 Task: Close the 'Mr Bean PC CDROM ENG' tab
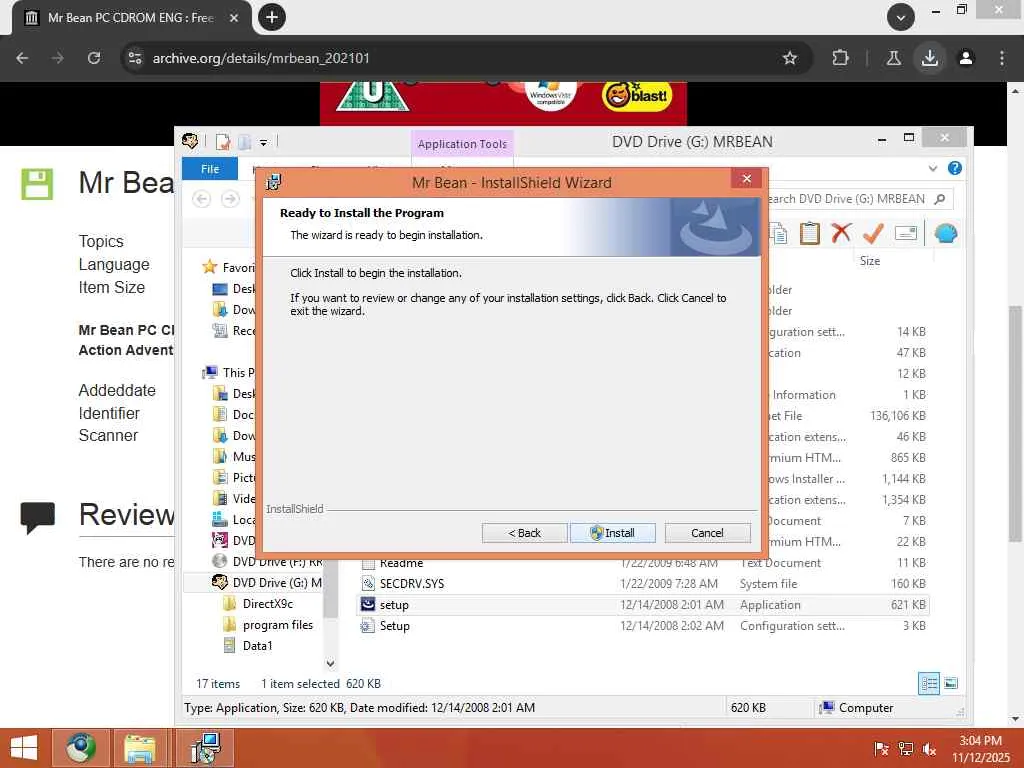[234, 18]
